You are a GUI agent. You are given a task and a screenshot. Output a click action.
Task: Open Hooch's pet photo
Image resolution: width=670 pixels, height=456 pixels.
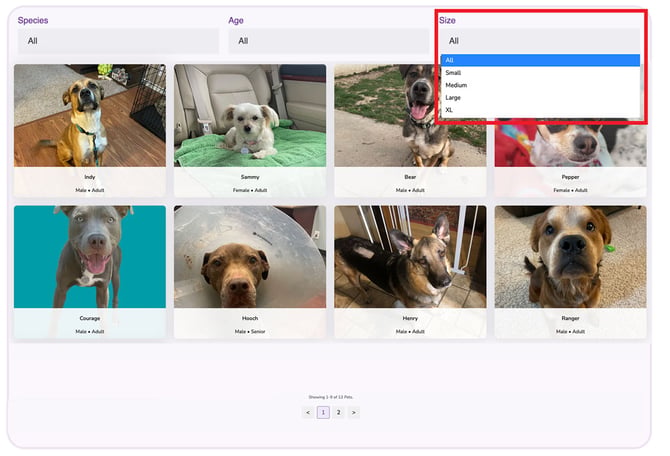pos(250,257)
